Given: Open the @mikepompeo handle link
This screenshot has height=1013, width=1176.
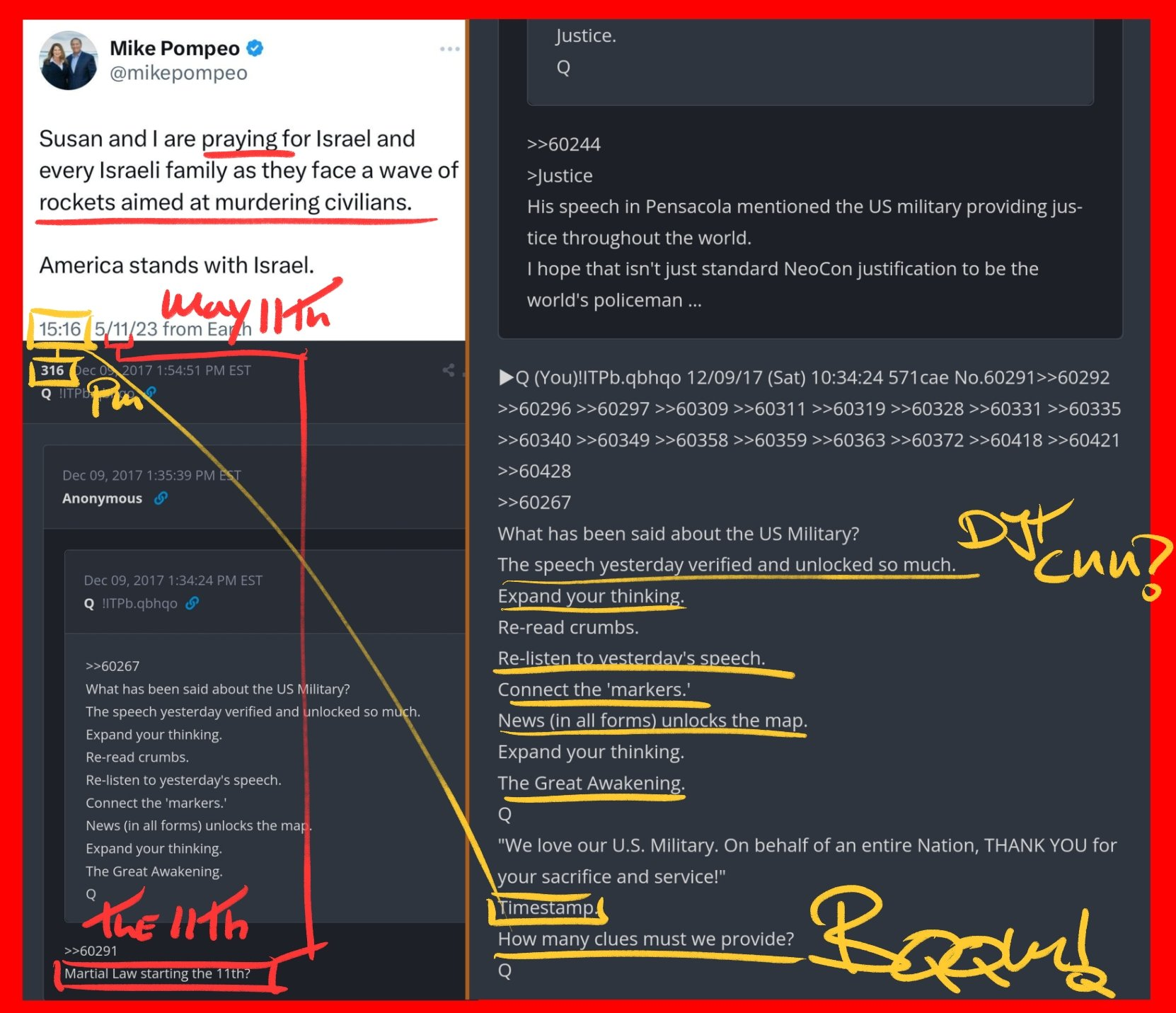Looking at the screenshot, I should click(178, 73).
